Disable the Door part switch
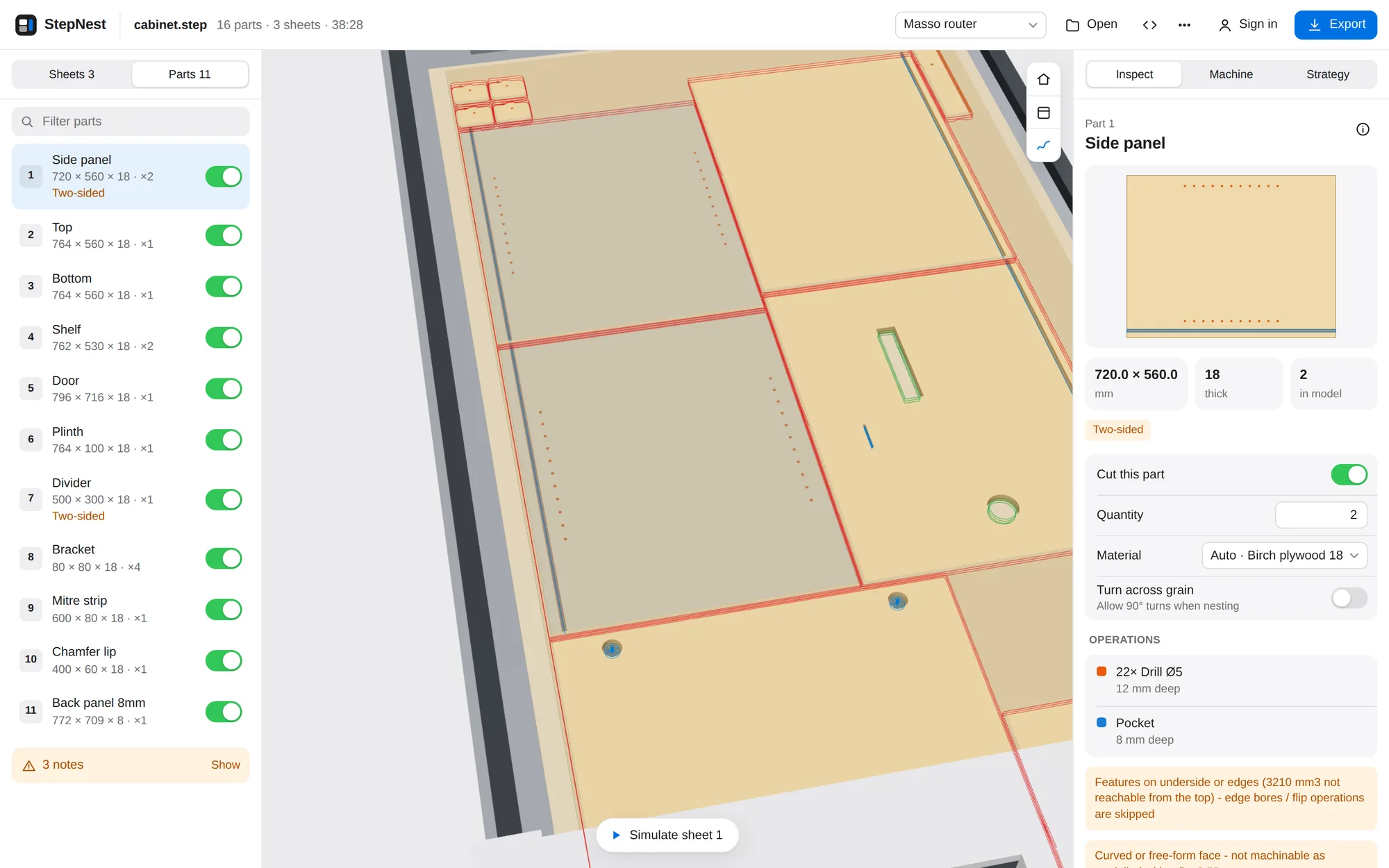Image resolution: width=1389 pixels, height=868 pixels. [x=224, y=389]
